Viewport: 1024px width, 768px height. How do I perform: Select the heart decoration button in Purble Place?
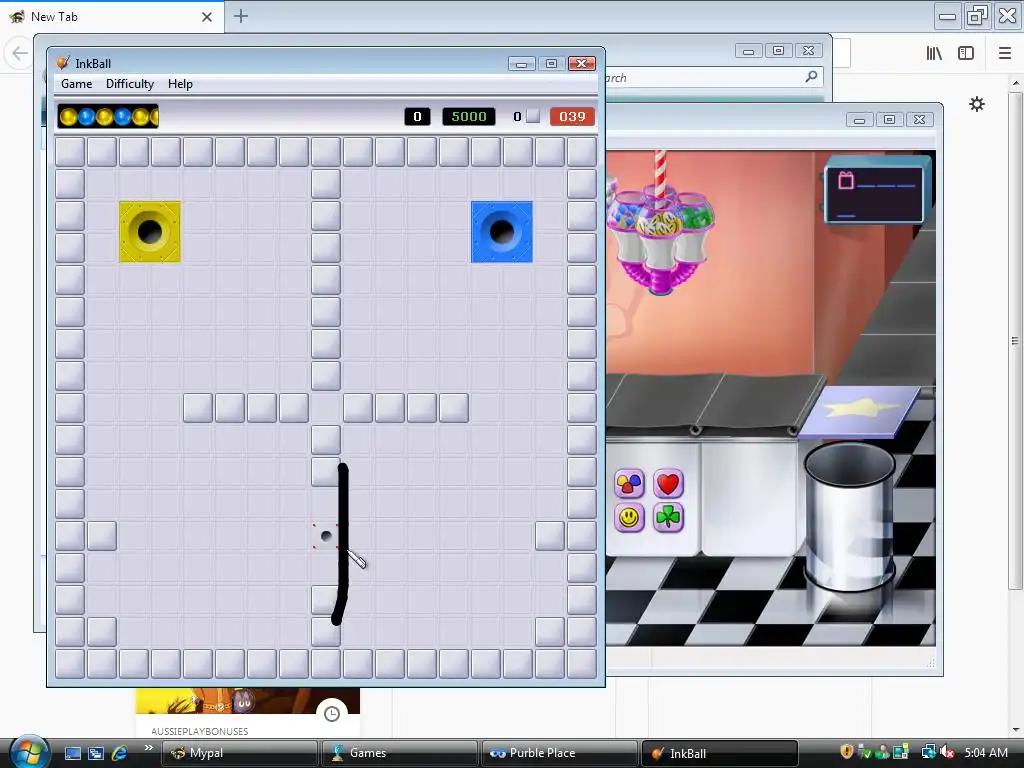(x=668, y=484)
